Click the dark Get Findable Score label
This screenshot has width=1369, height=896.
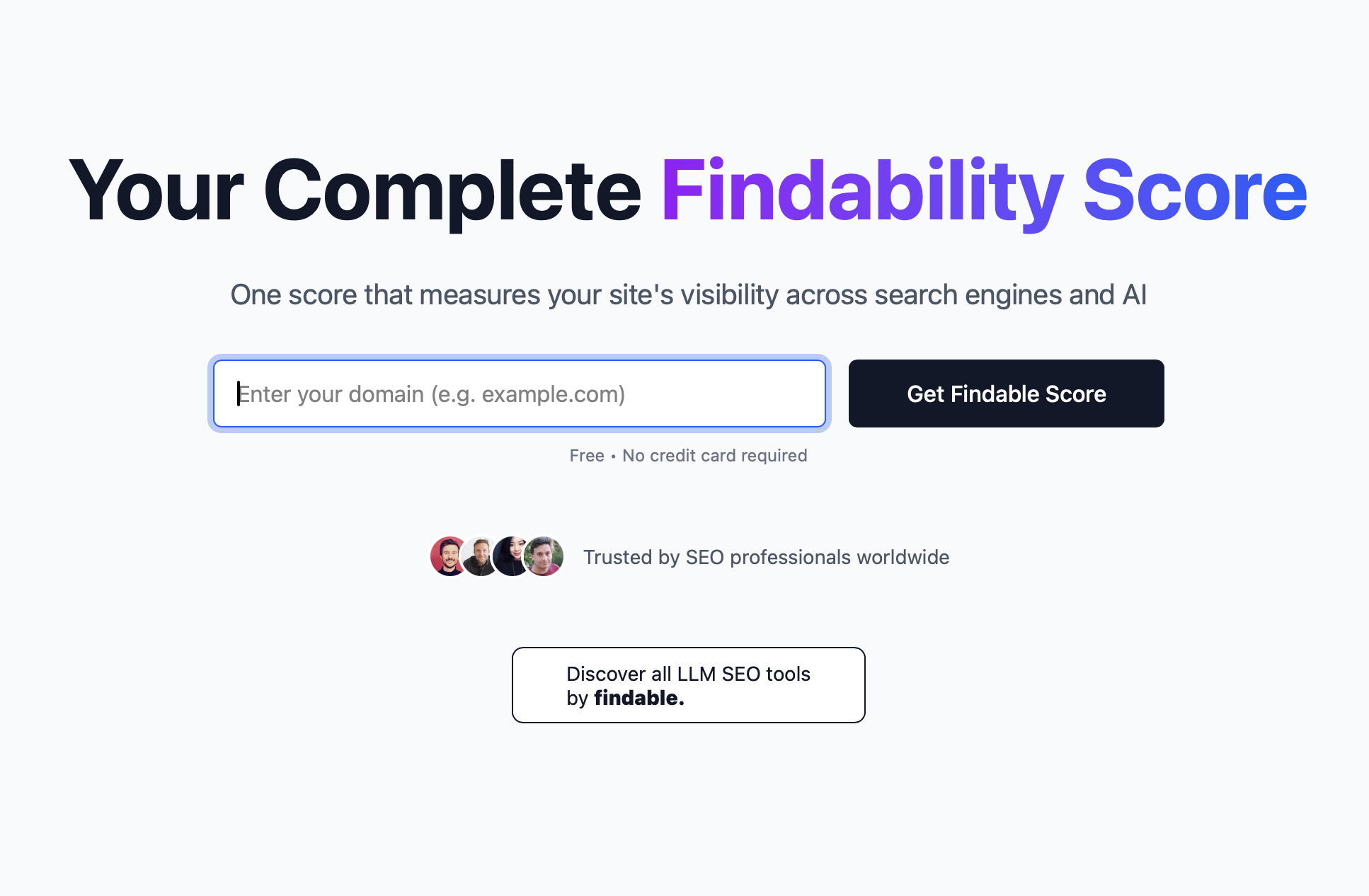1005,394
